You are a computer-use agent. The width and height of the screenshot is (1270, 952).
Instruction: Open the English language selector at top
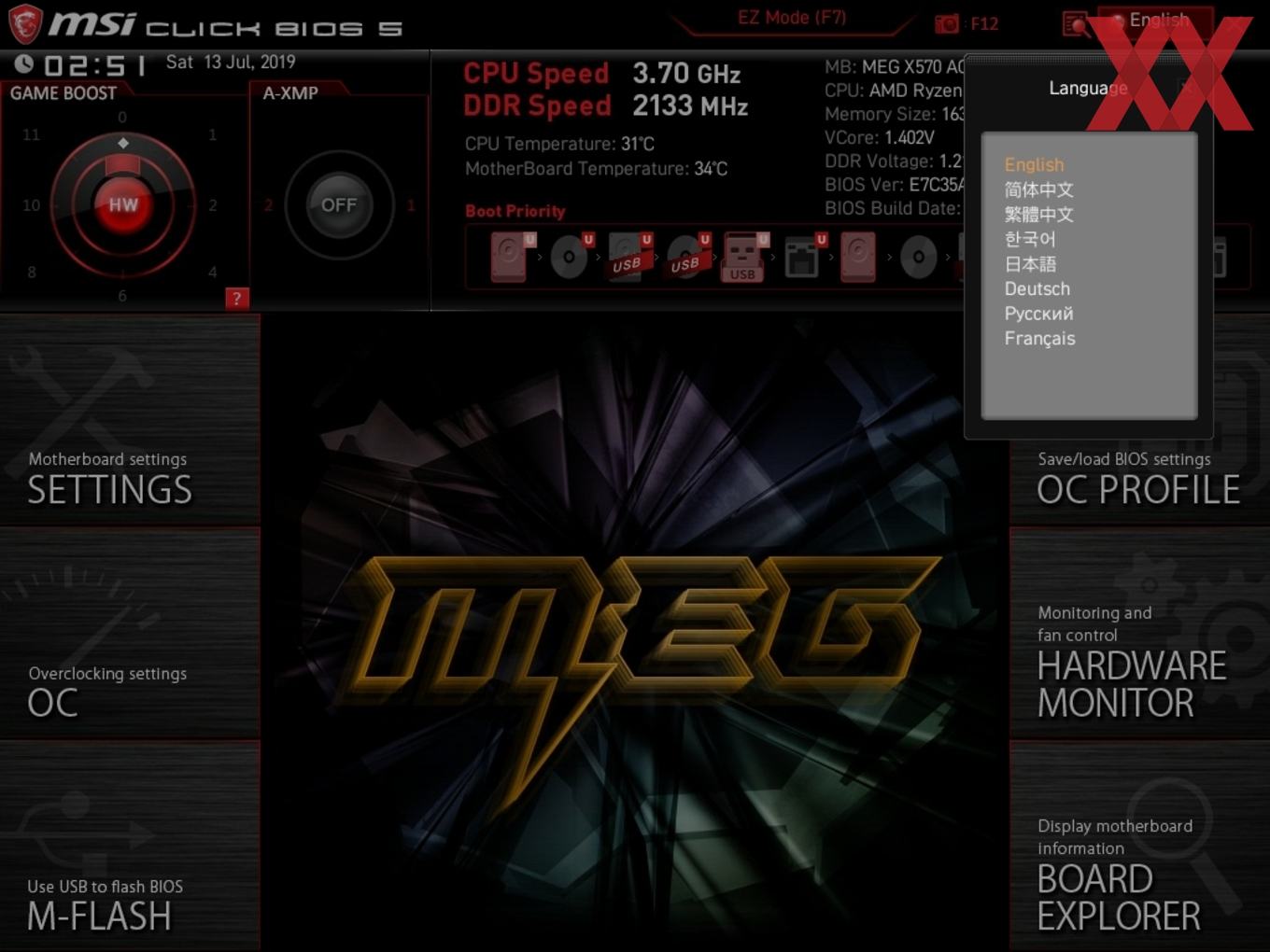(1156, 21)
